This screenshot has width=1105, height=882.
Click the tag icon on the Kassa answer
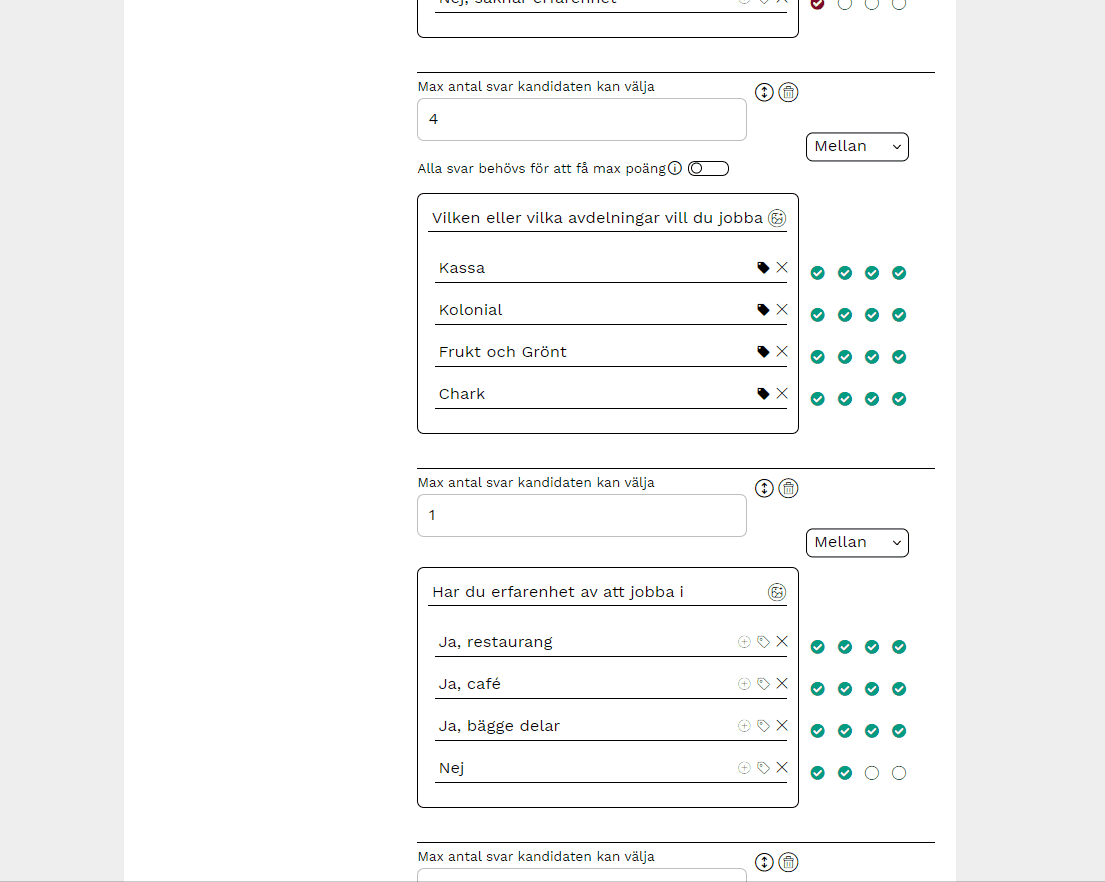click(763, 268)
